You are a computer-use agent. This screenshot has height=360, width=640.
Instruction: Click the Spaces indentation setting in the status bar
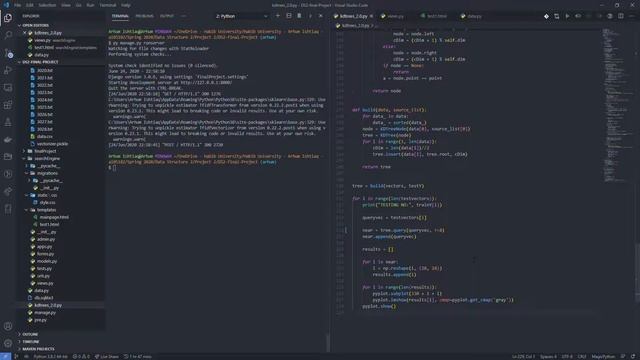coord(548,356)
